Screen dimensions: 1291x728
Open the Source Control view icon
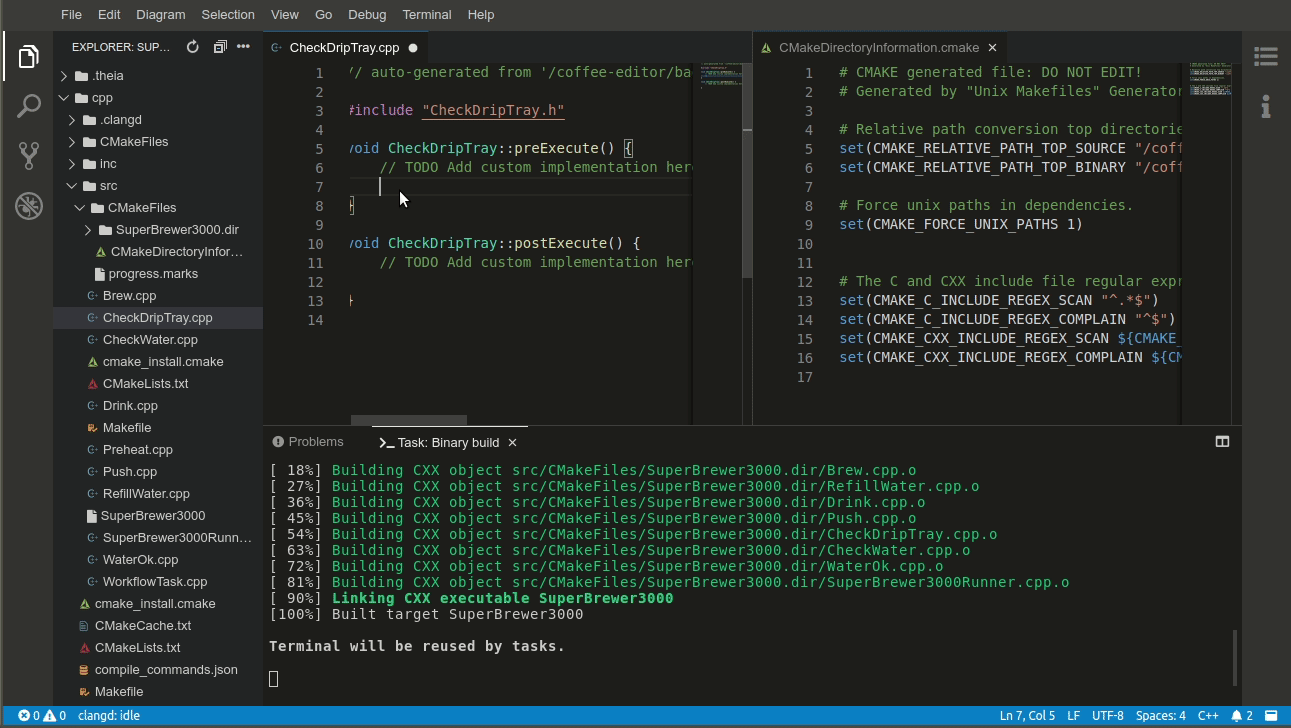(28, 155)
